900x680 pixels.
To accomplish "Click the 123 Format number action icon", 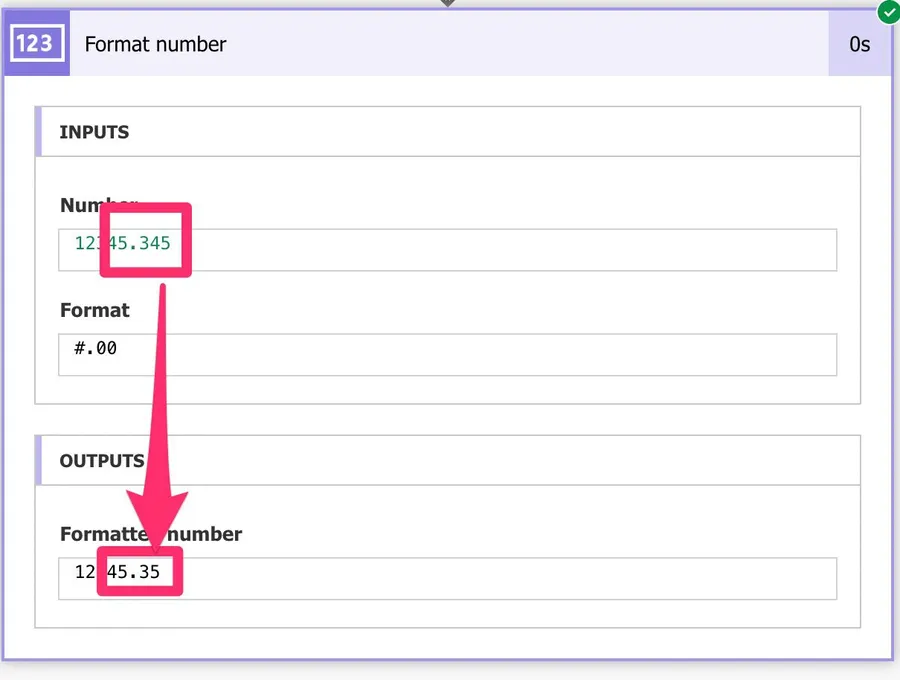I will pyautogui.click(x=36, y=44).
